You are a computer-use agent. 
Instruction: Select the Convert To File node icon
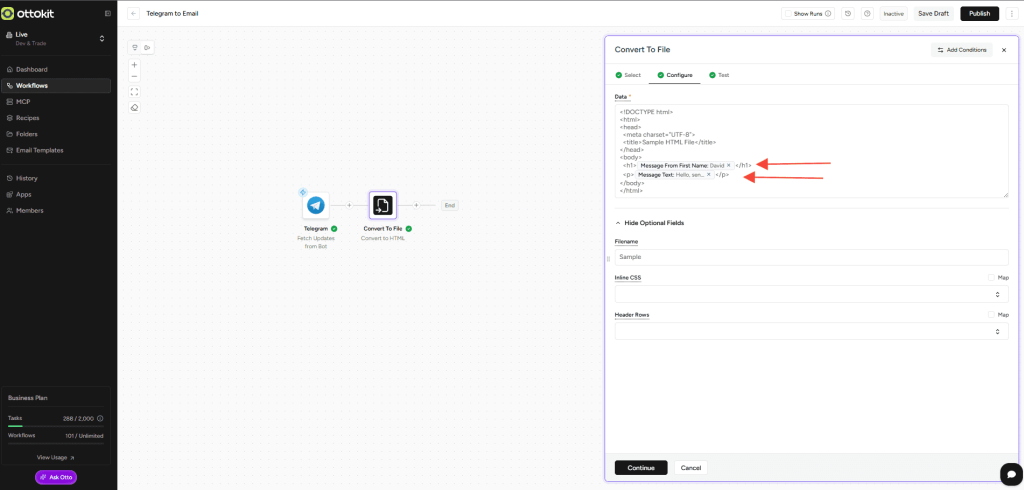pos(382,205)
